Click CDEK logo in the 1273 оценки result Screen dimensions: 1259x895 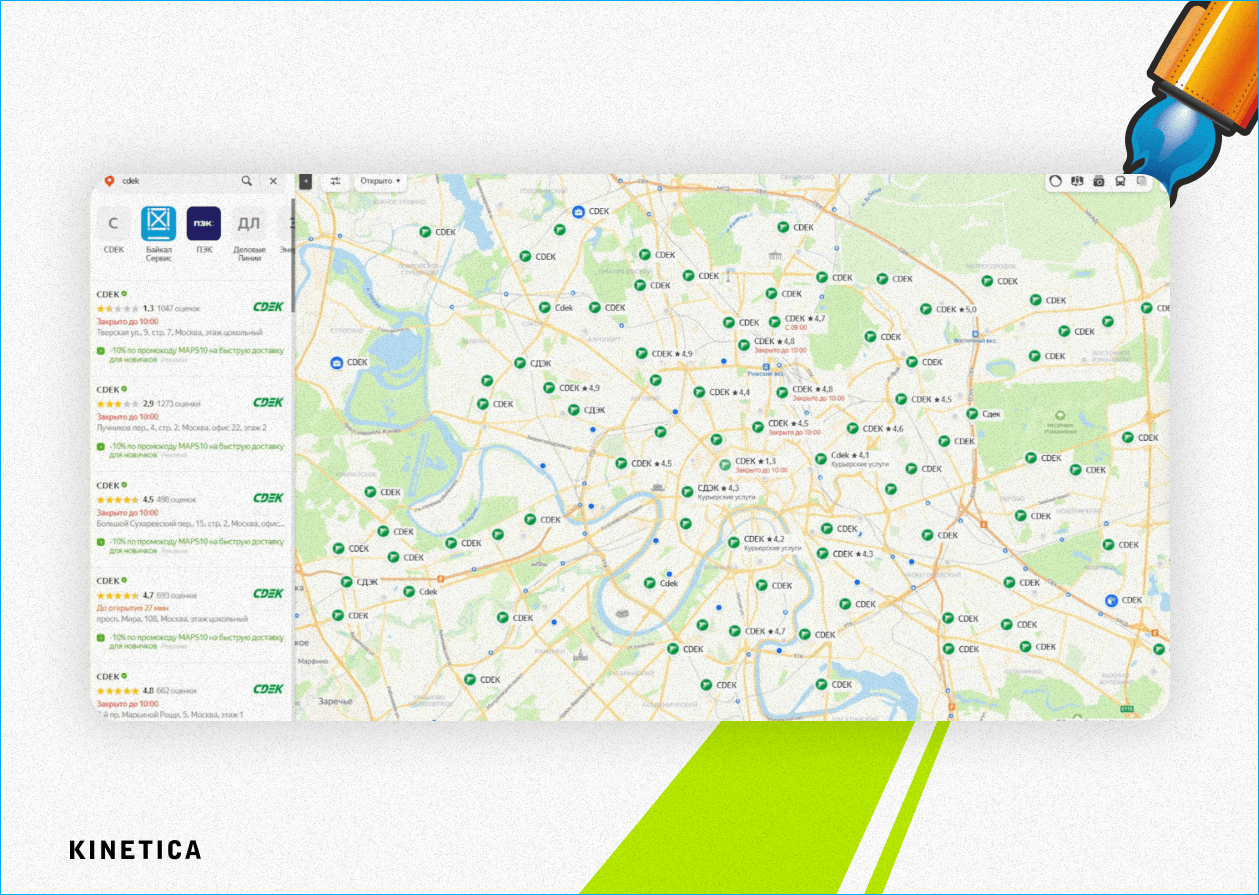coord(268,402)
